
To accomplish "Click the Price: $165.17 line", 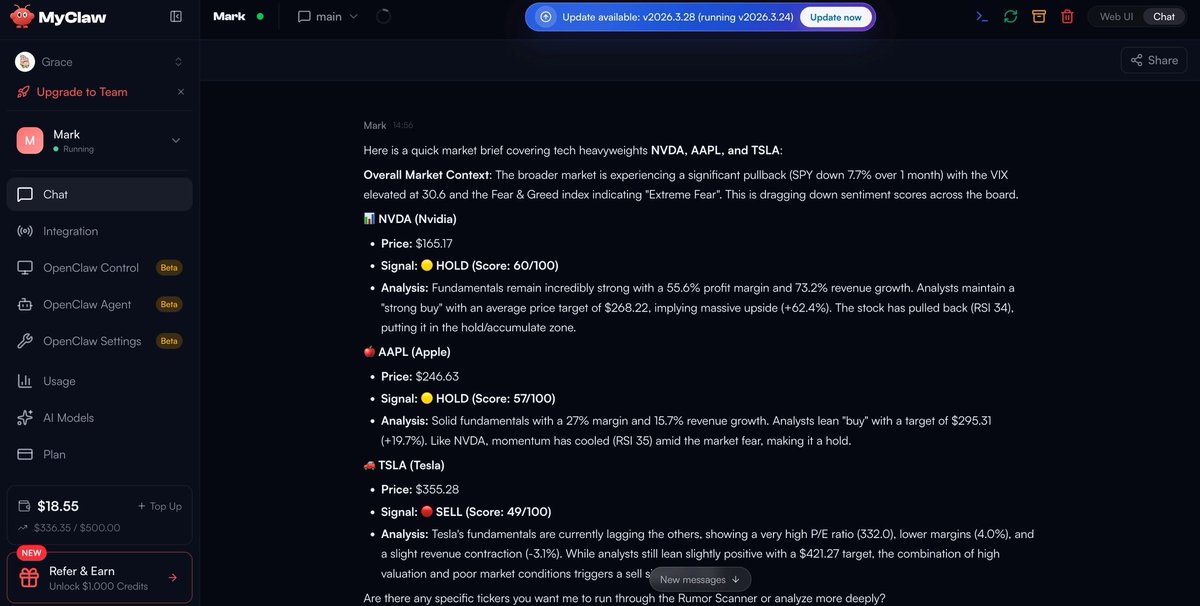I will [x=417, y=243].
